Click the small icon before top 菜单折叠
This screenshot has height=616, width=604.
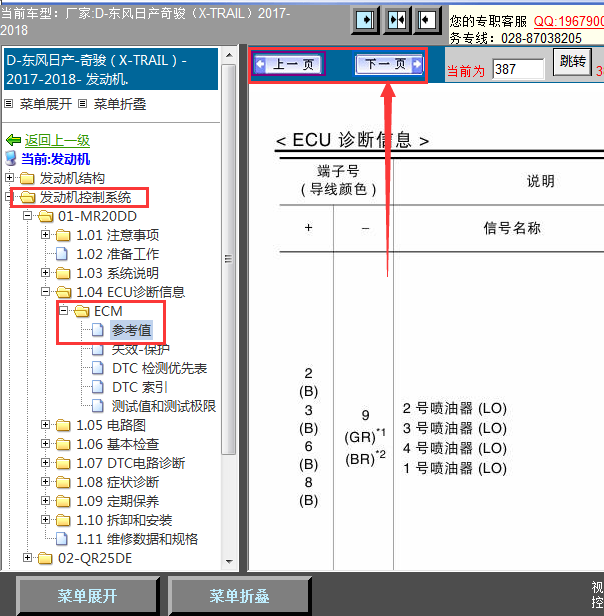83,104
